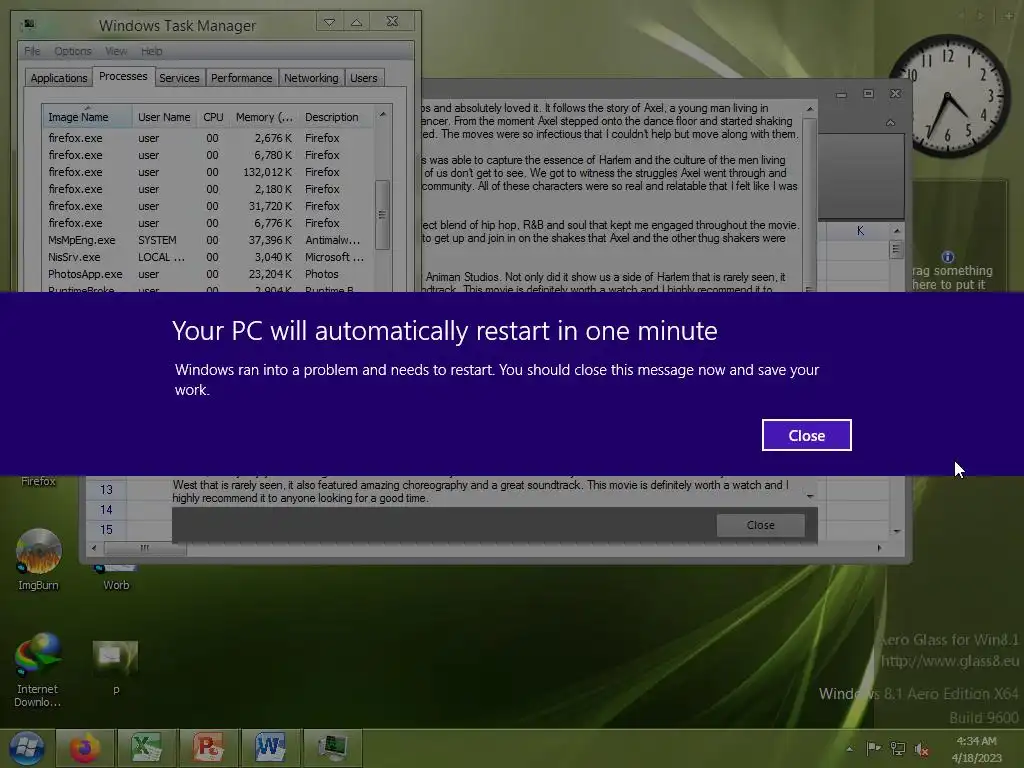
Task: Open Firefox from the taskbar
Action: pyautogui.click(x=85, y=748)
